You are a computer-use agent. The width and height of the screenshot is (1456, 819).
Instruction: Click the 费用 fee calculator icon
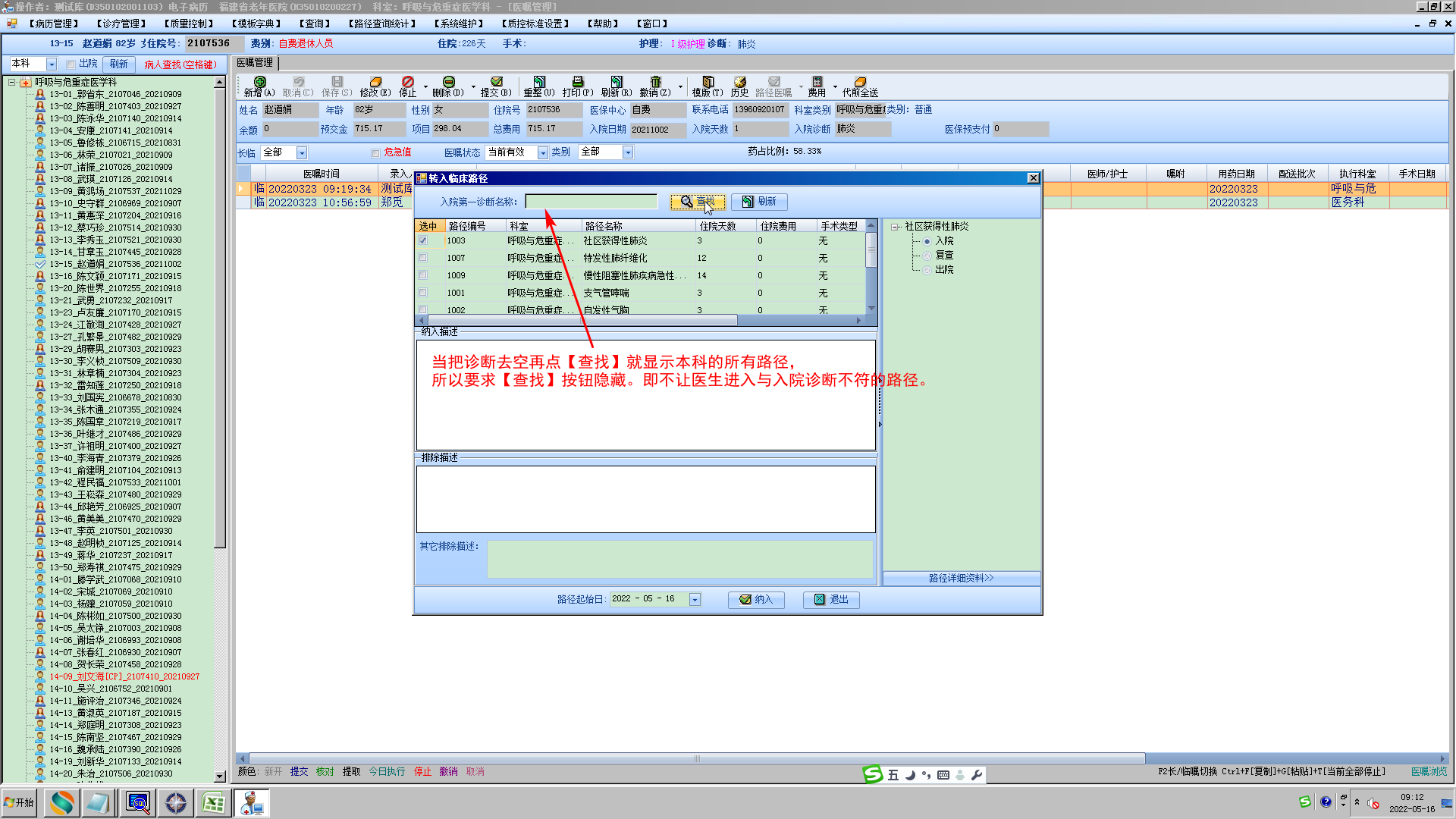coord(817,82)
